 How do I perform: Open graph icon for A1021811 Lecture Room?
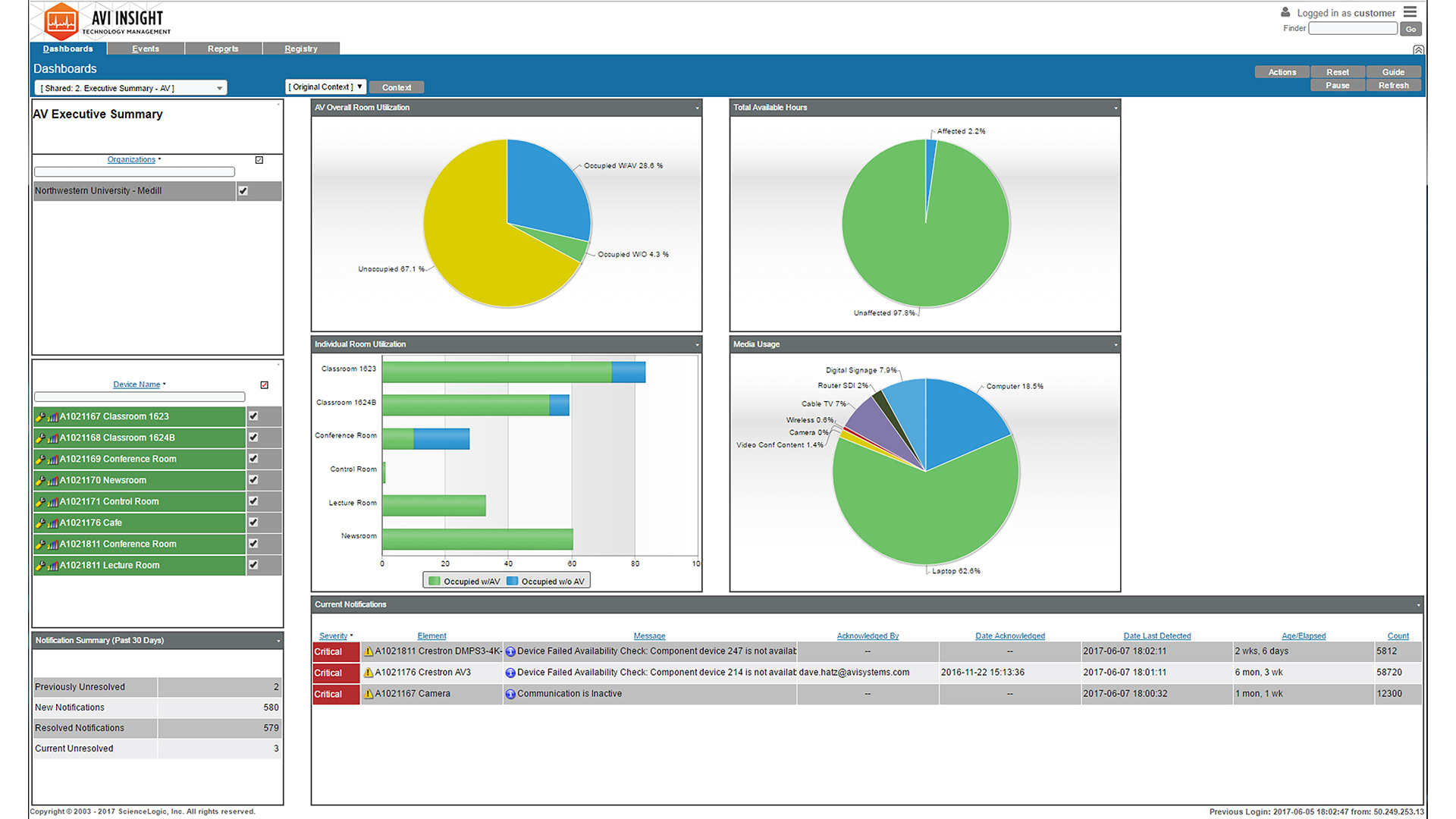click(52, 565)
